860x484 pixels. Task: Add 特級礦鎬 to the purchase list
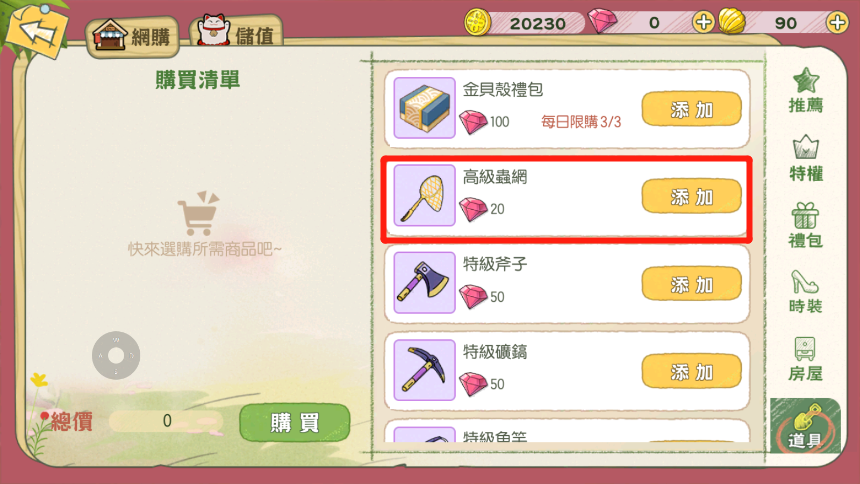coord(692,372)
